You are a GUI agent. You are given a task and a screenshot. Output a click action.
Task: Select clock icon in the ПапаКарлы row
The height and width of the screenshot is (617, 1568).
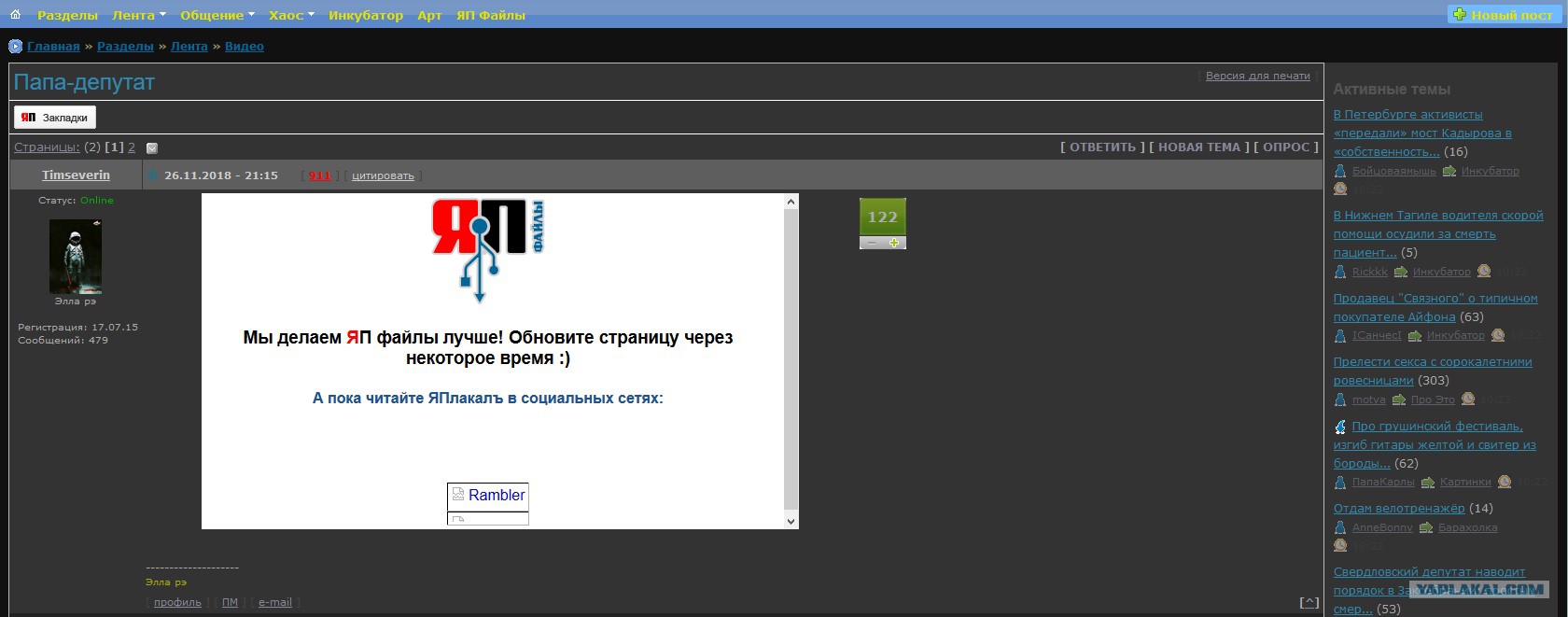[1505, 482]
